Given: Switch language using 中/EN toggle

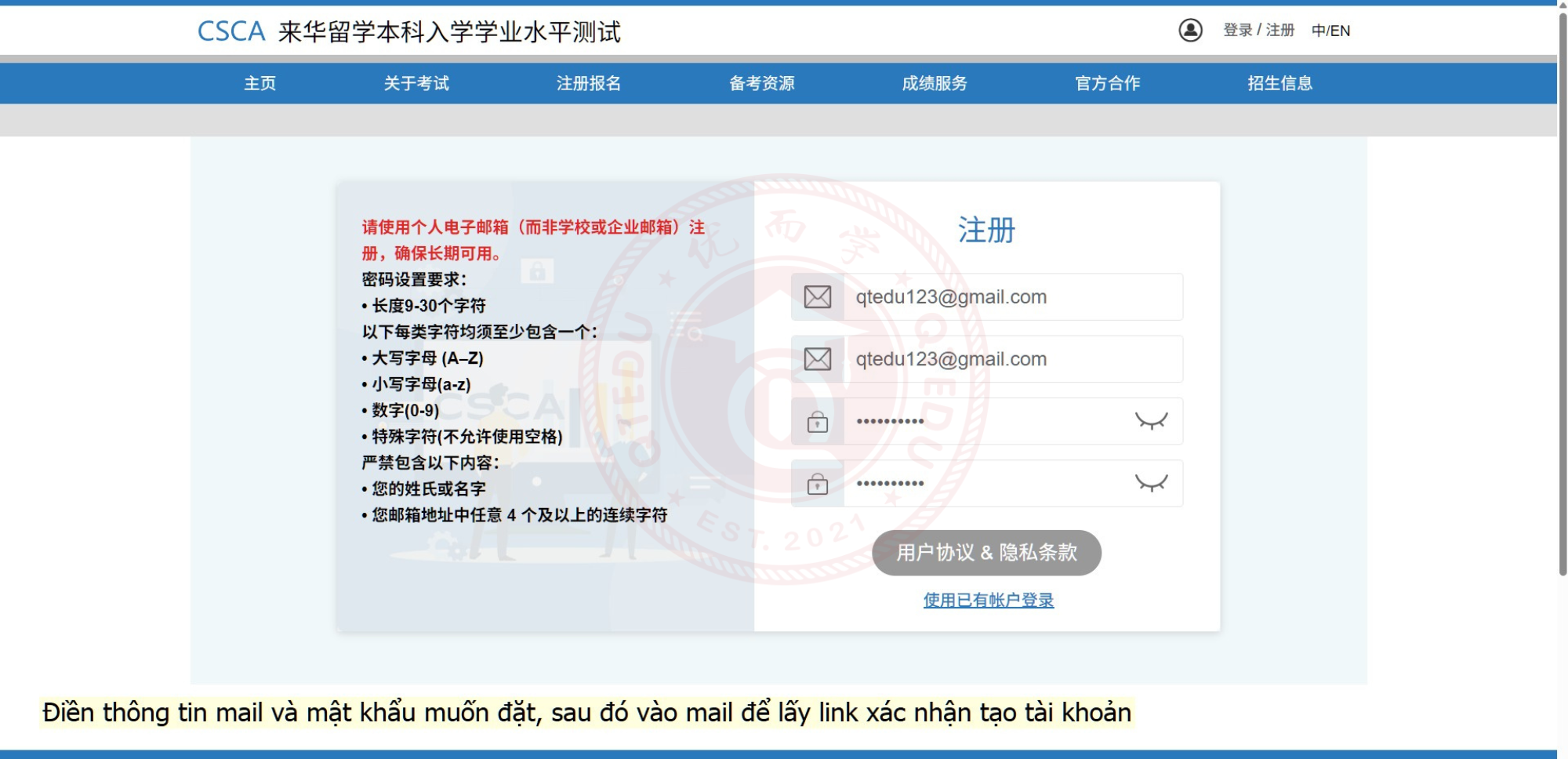Looking at the screenshot, I should (x=1330, y=31).
